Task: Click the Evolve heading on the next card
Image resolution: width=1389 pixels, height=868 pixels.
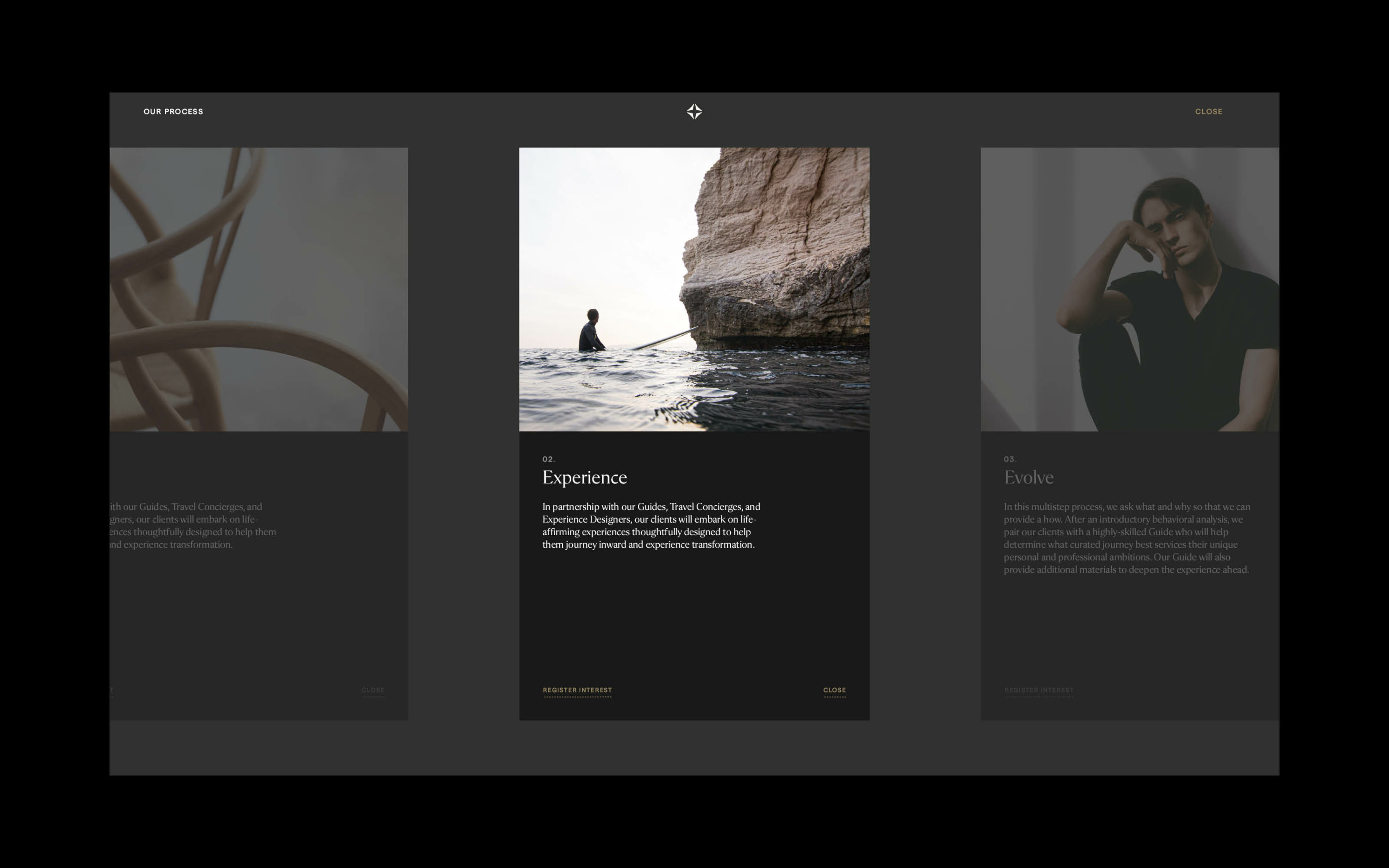Action: [1028, 477]
